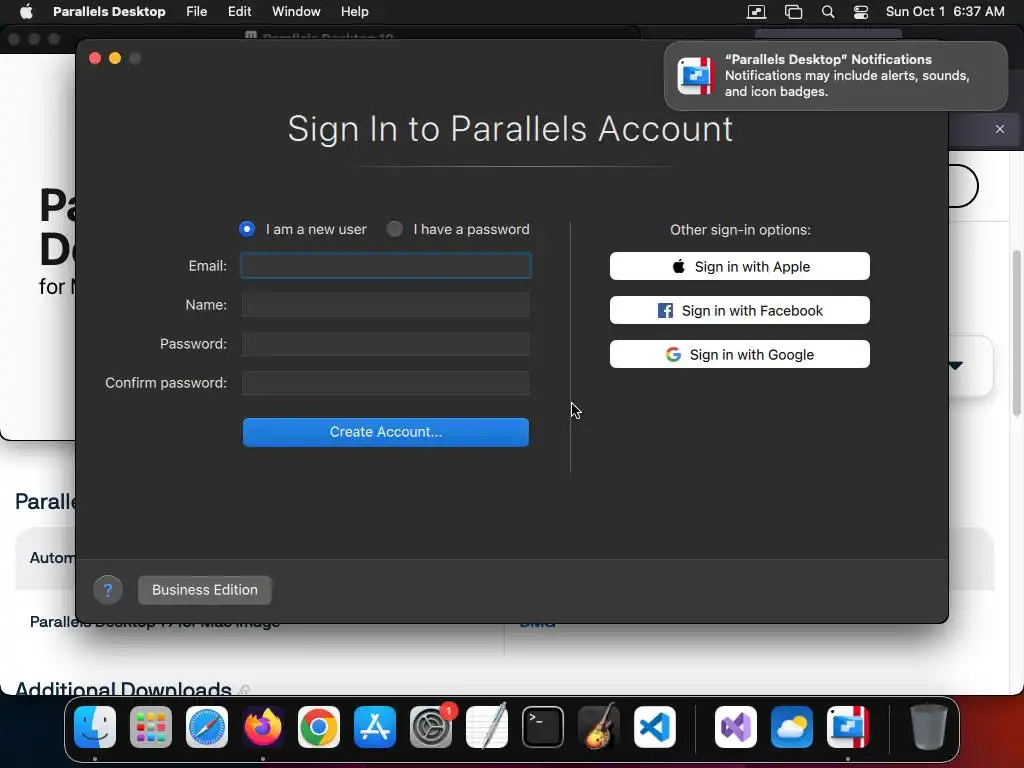Click the browser page vertical scrollbar
Screen dimensions: 1024x768
pos(1016,333)
